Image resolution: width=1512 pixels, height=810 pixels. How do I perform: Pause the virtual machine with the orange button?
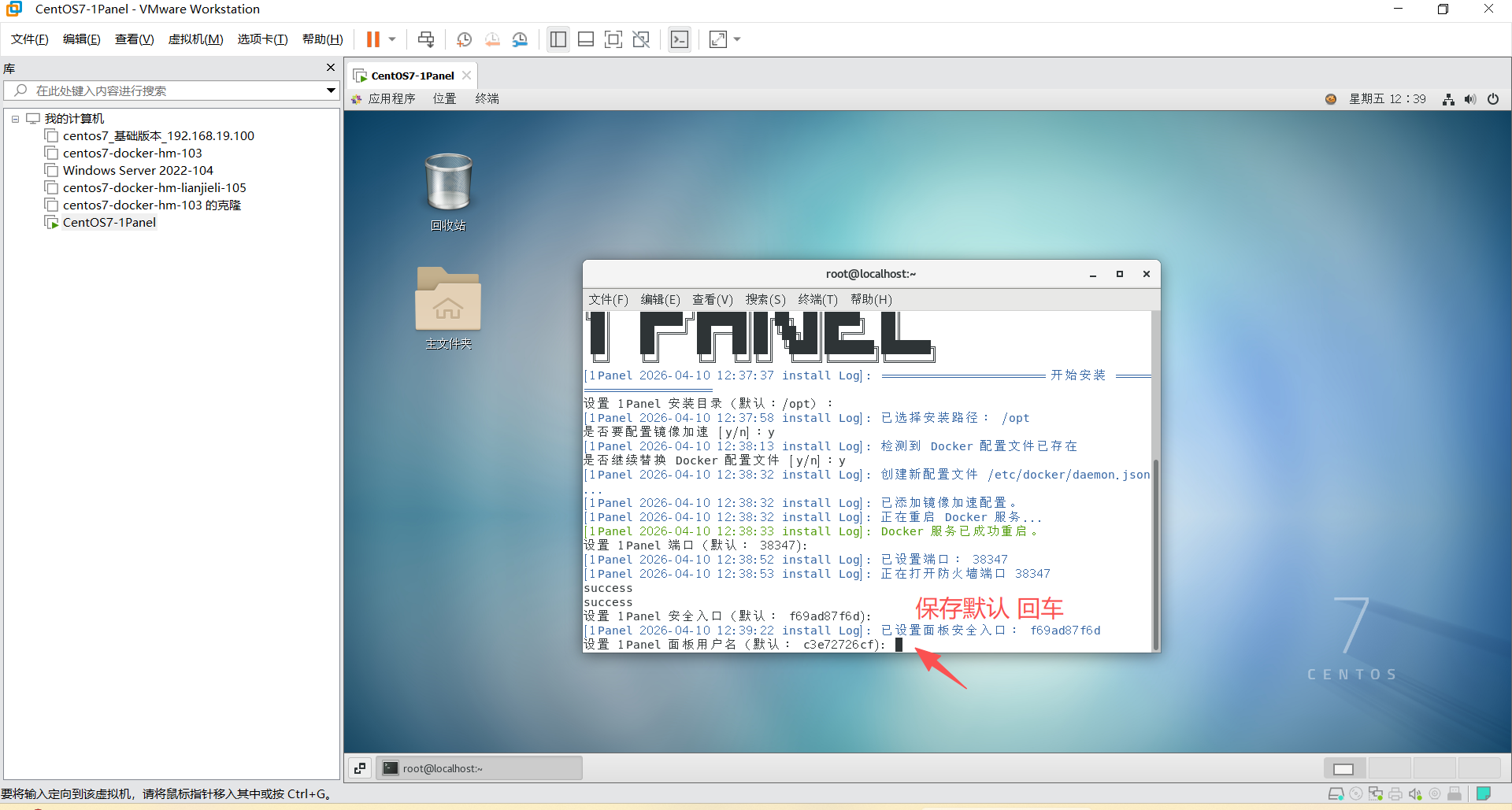pos(373,39)
